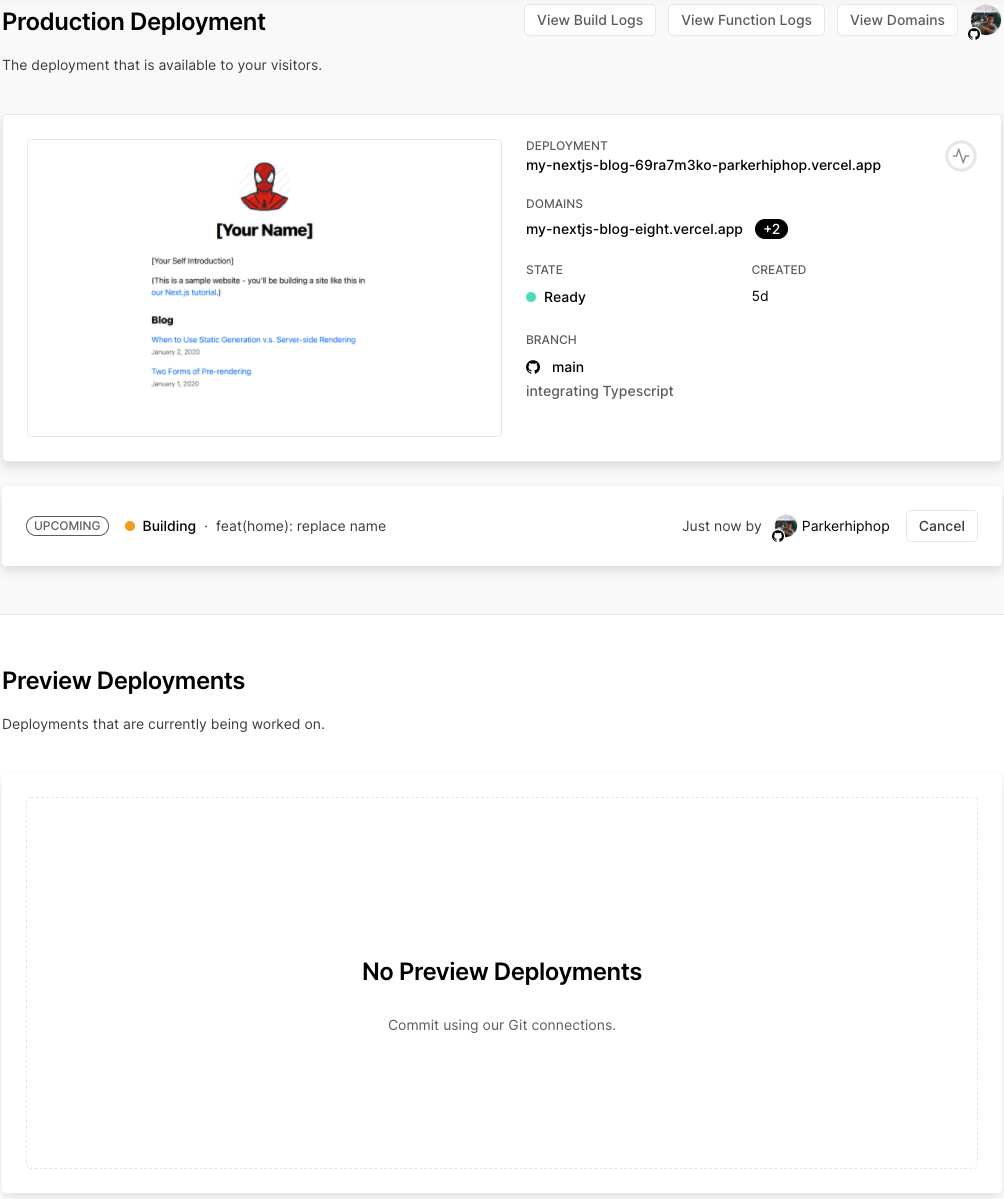Open the my-nextjs-blog-69ra7m3ko deployment URL
The height and width of the screenshot is (1199, 1004).
click(703, 165)
